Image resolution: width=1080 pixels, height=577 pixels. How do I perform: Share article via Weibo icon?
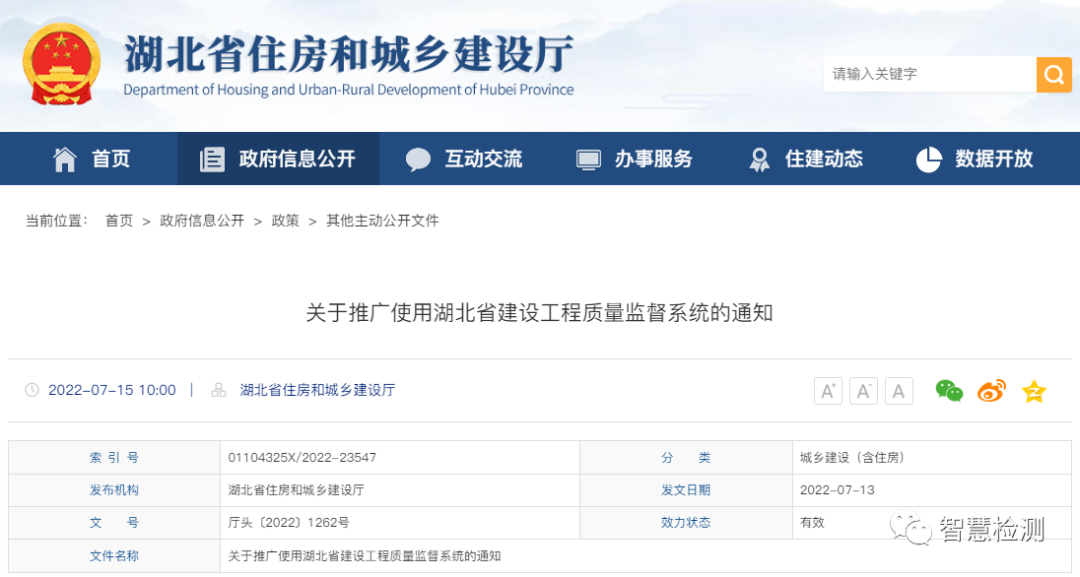tap(991, 391)
